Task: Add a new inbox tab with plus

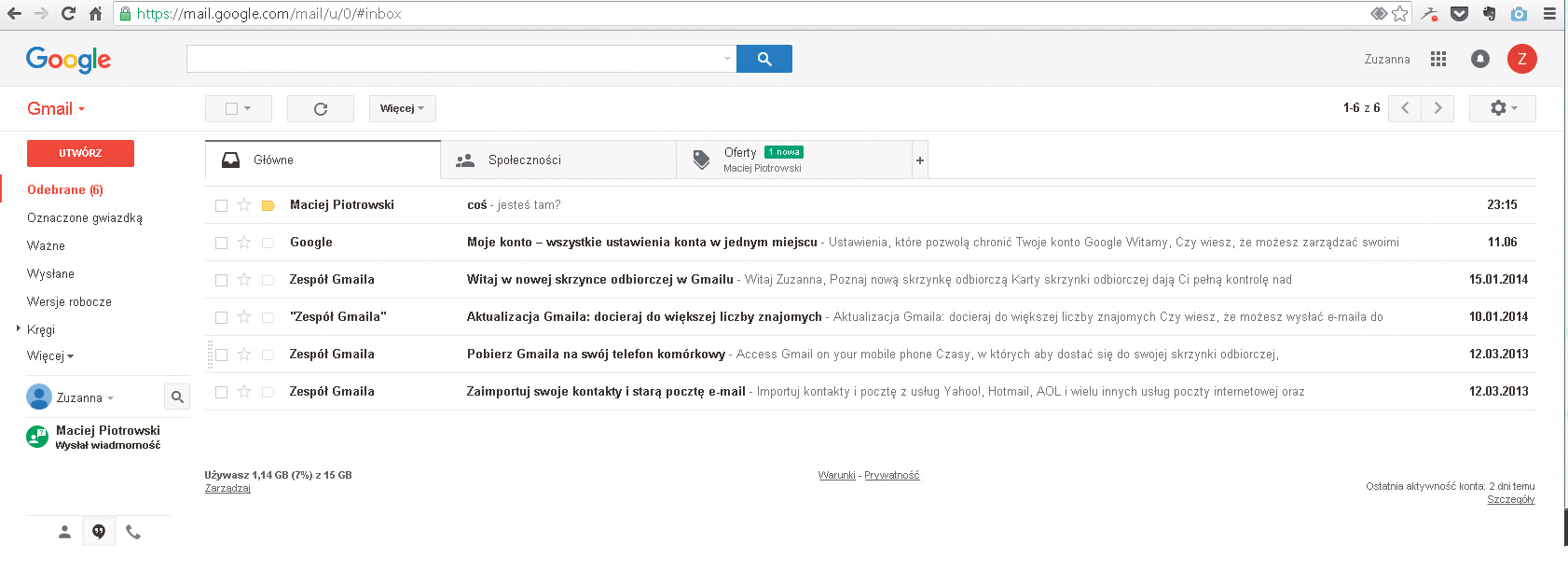Action: pos(919,160)
